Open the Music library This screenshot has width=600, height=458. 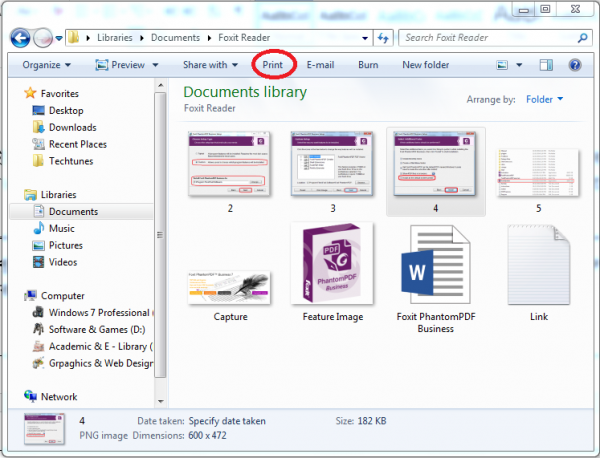(x=54, y=228)
